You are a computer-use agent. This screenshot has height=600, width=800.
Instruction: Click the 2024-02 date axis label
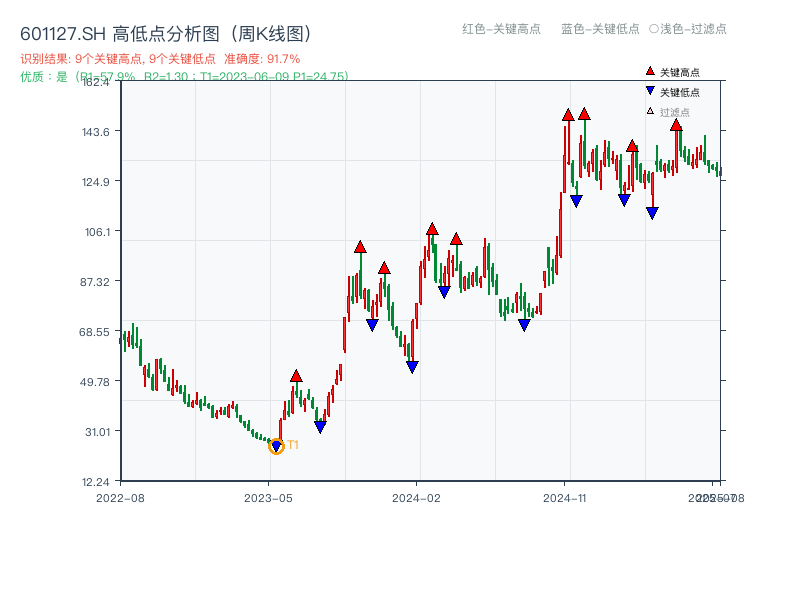click(416, 498)
